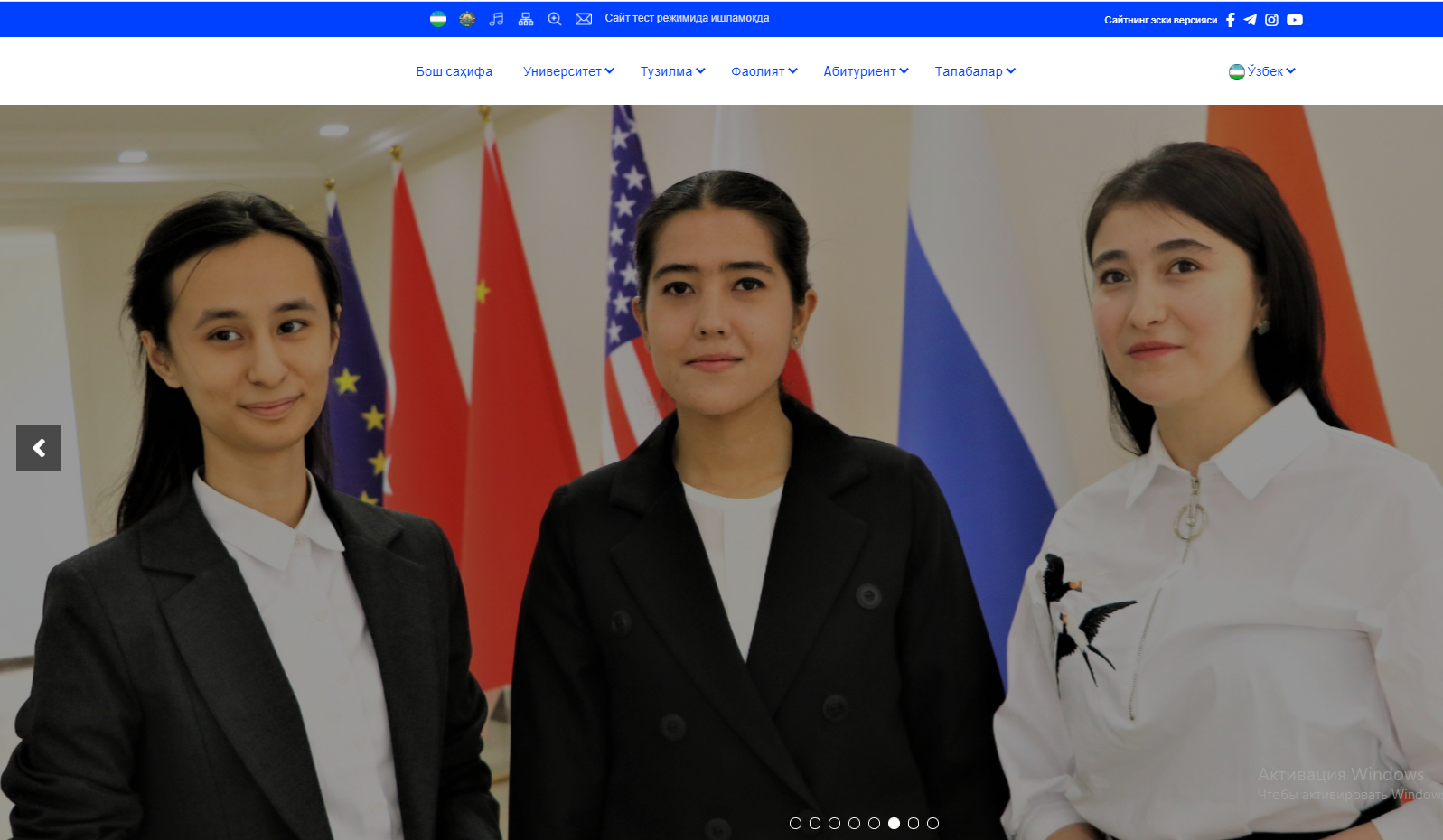Image resolution: width=1443 pixels, height=840 pixels.
Task: Expand the Абитуриент dropdown menu
Action: click(866, 71)
